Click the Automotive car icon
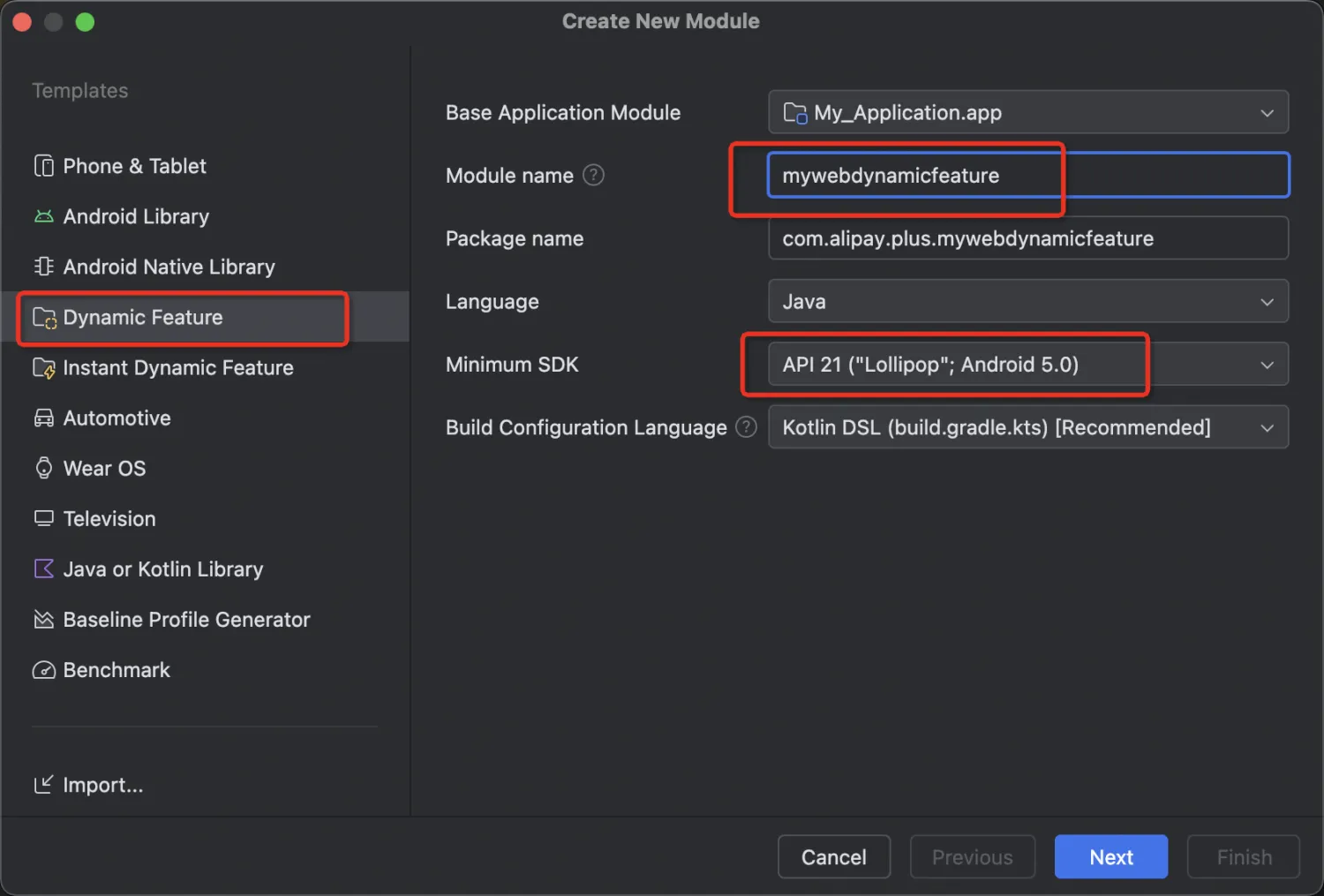This screenshot has width=1324, height=896. click(43, 418)
